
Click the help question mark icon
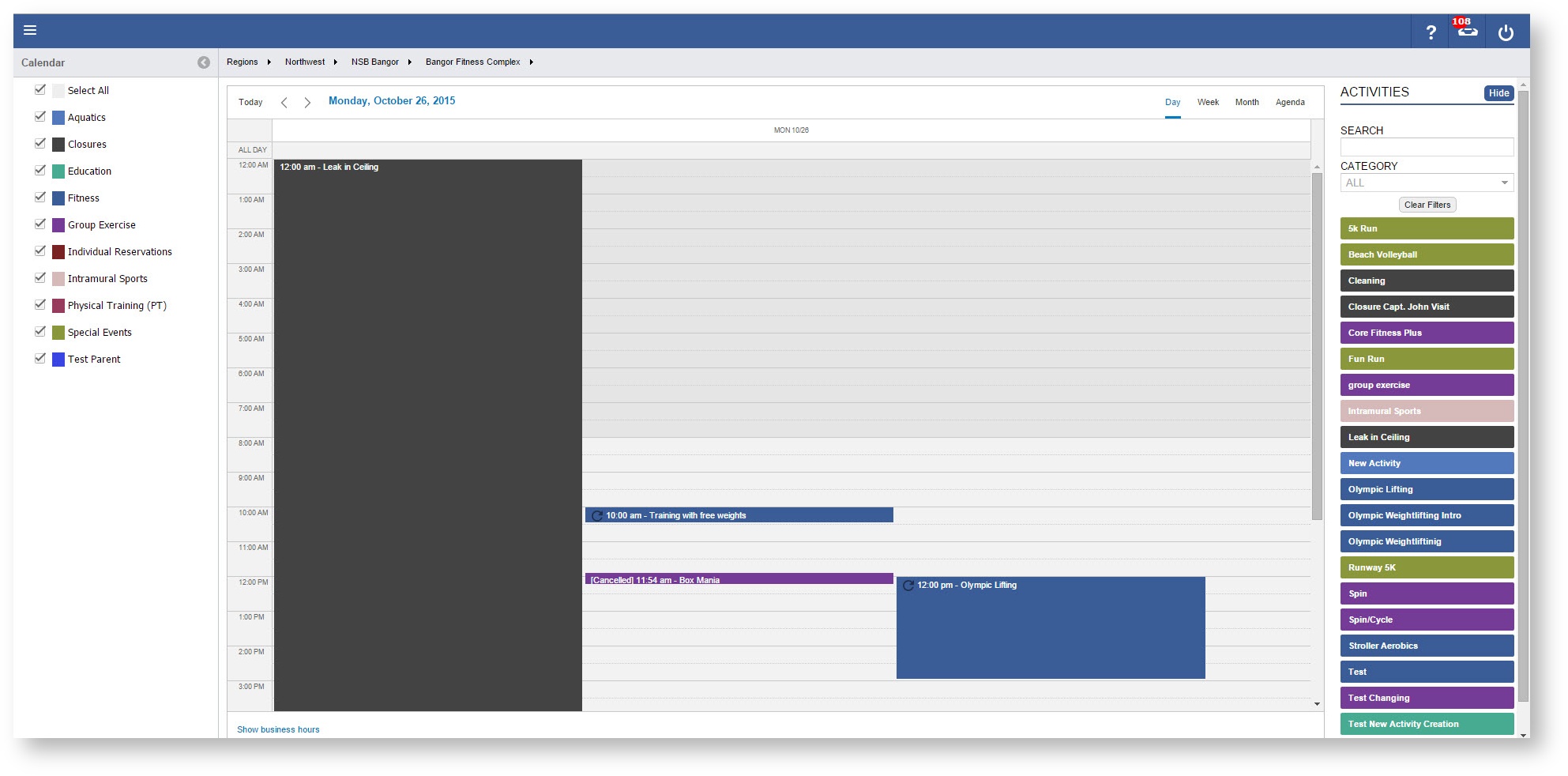1431,32
